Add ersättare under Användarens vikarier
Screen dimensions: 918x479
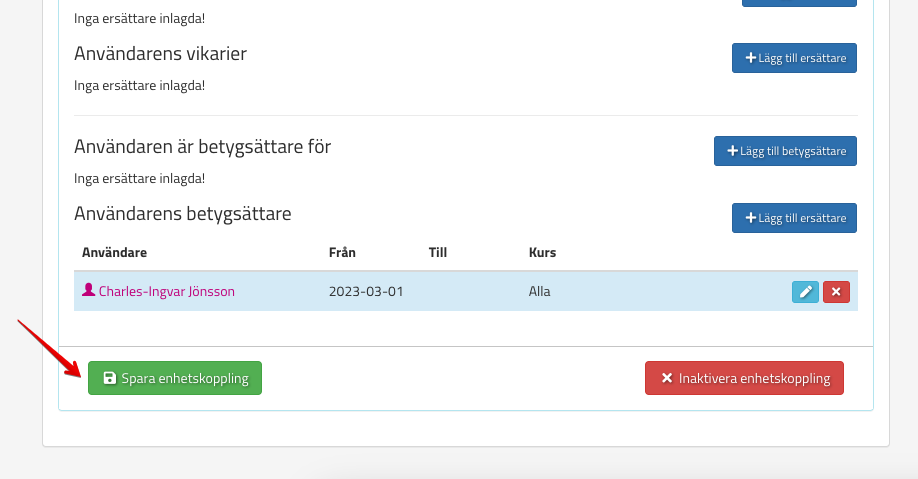(794, 58)
